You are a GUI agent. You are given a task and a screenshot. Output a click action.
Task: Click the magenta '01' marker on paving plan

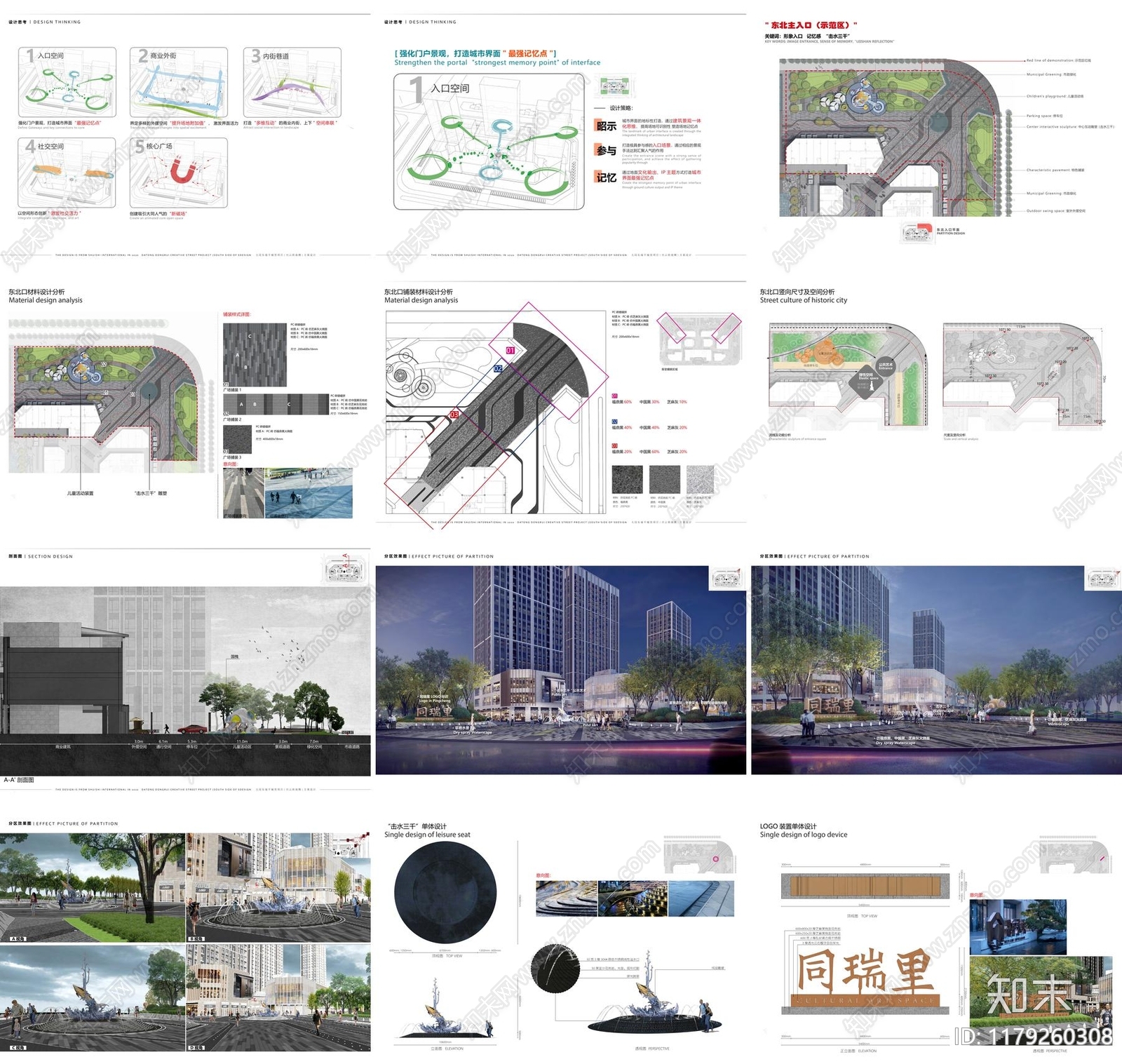pos(511,350)
